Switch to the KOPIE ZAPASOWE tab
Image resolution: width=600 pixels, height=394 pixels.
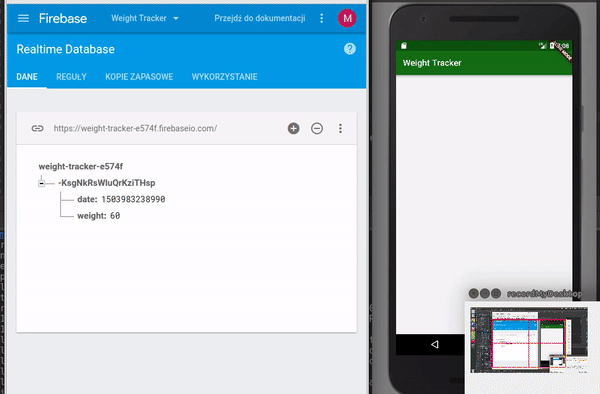[x=139, y=77]
